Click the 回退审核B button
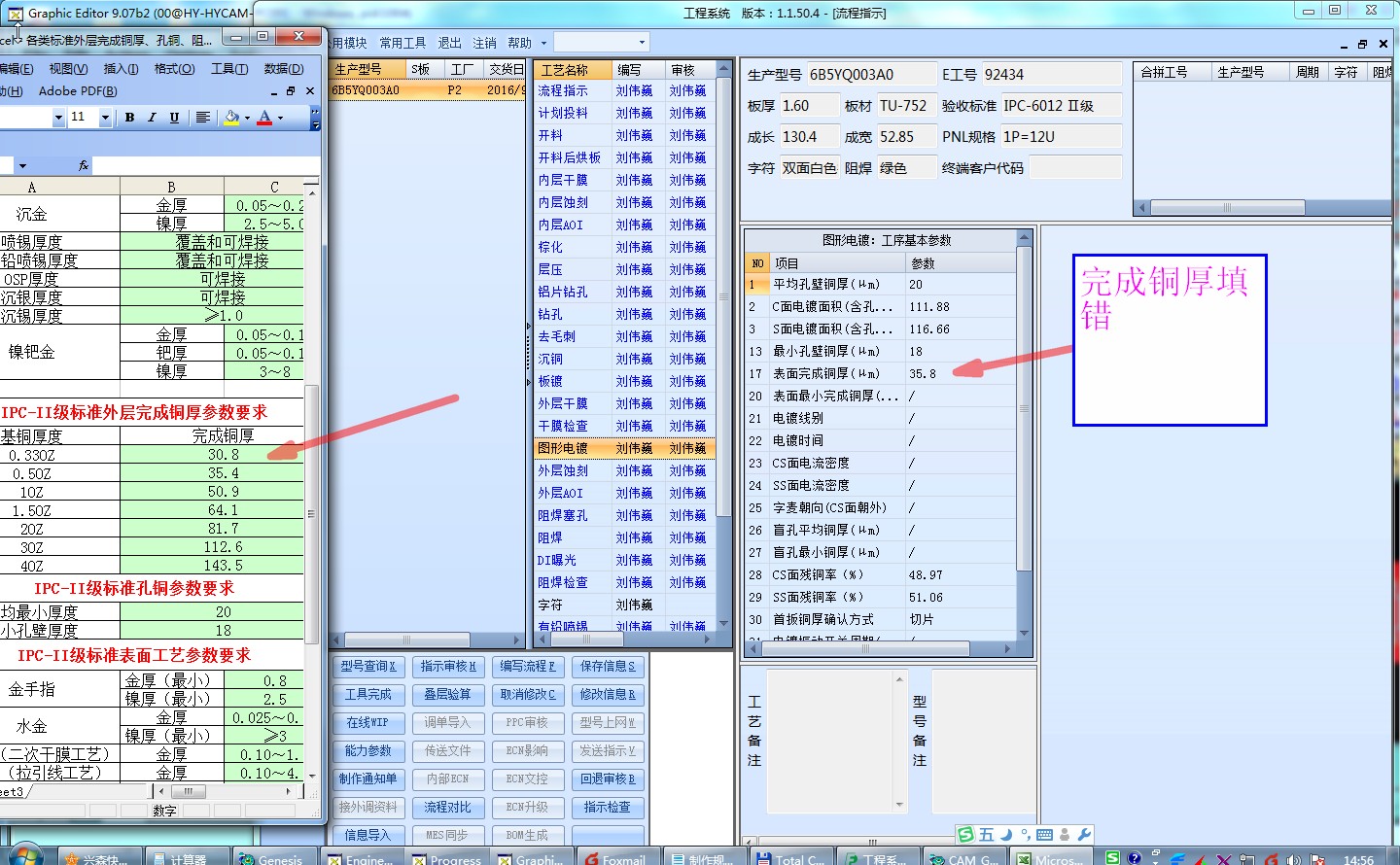Image resolution: width=1400 pixels, height=865 pixels. tap(608, 779)
